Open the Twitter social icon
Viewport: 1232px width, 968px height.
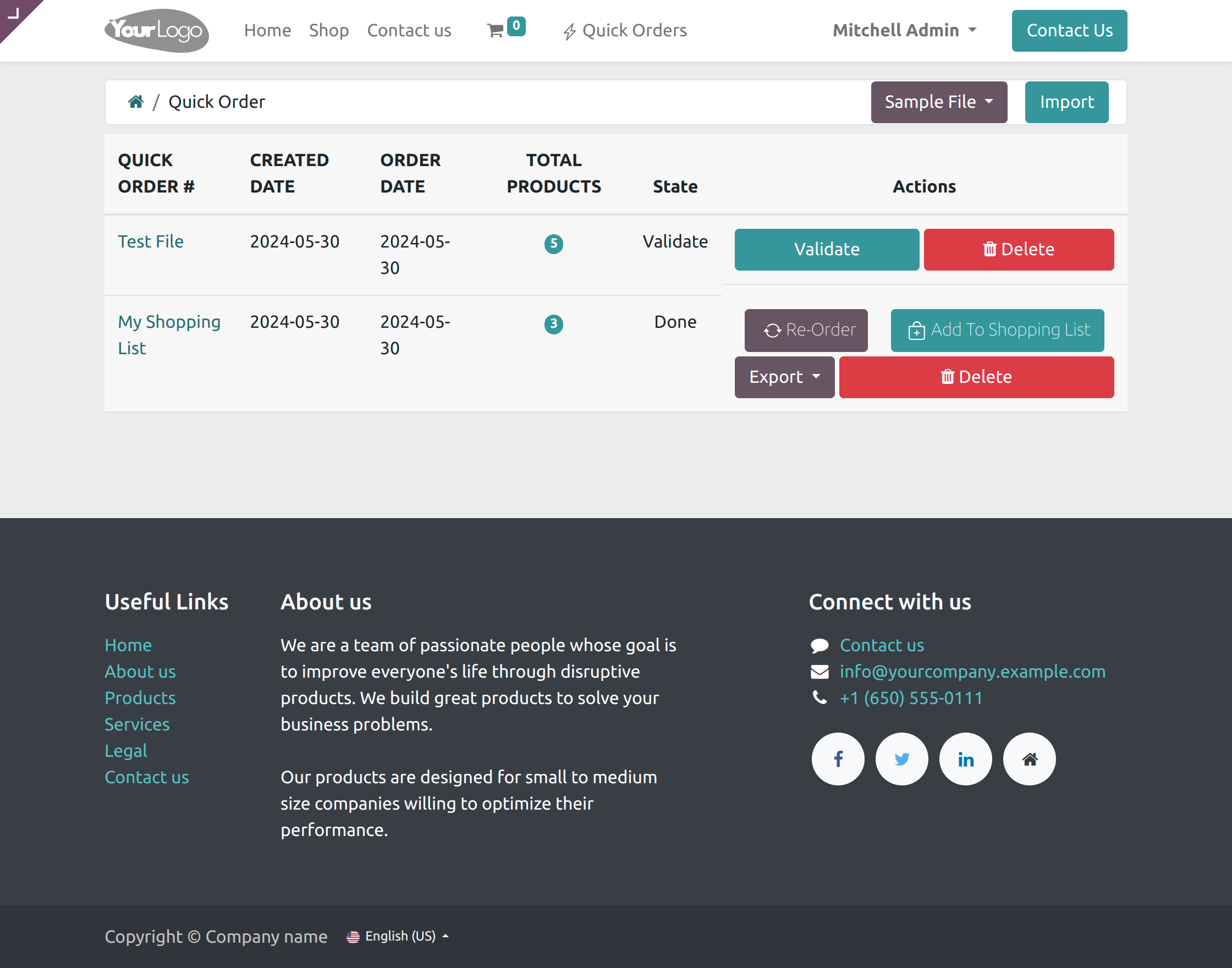[901, 759]
